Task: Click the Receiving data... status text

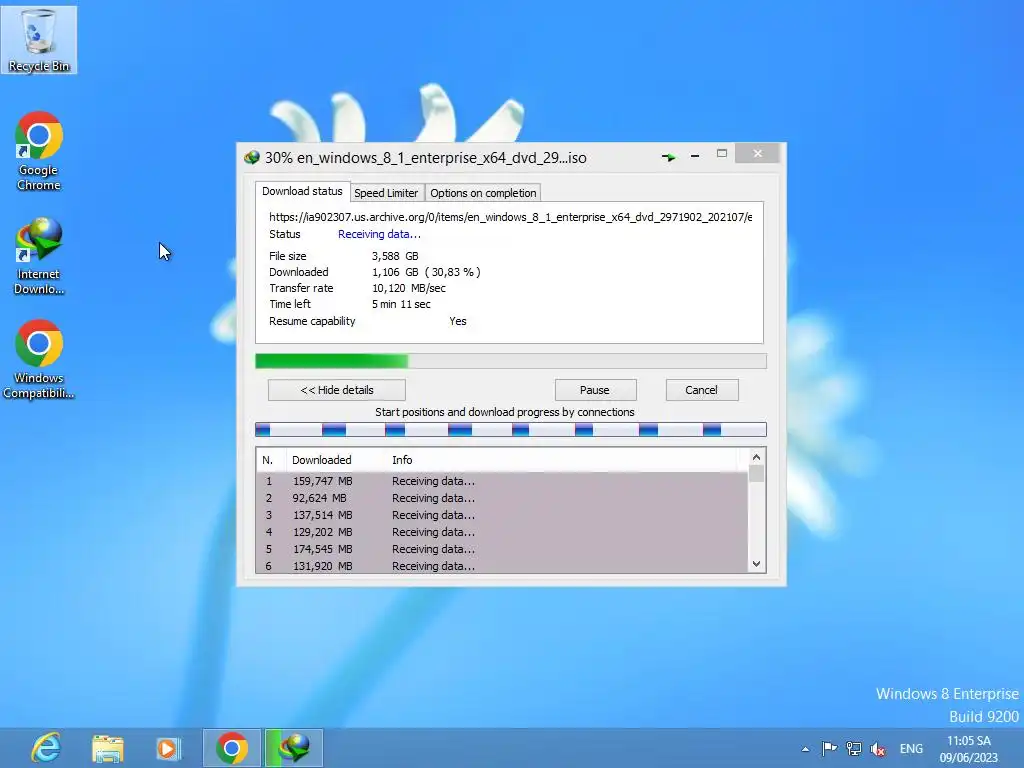Action: (x=379, y=234)
